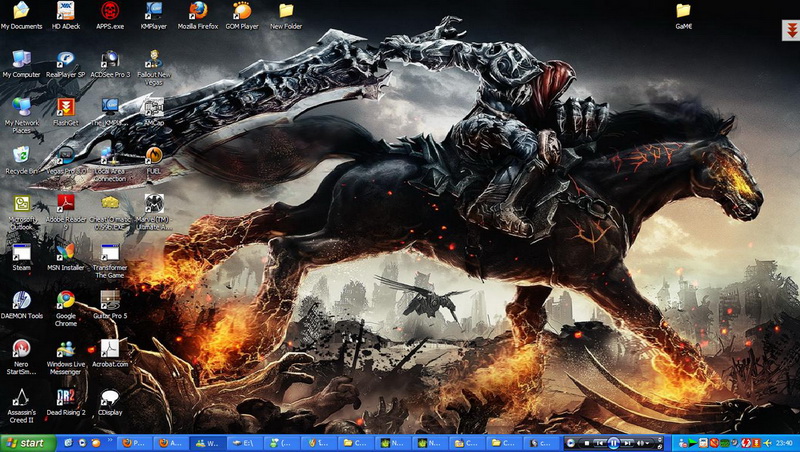This screenshot has height=452, width=800.
Task: Expand the Quick Launch overflow chevron
Action: click(110, 441)
